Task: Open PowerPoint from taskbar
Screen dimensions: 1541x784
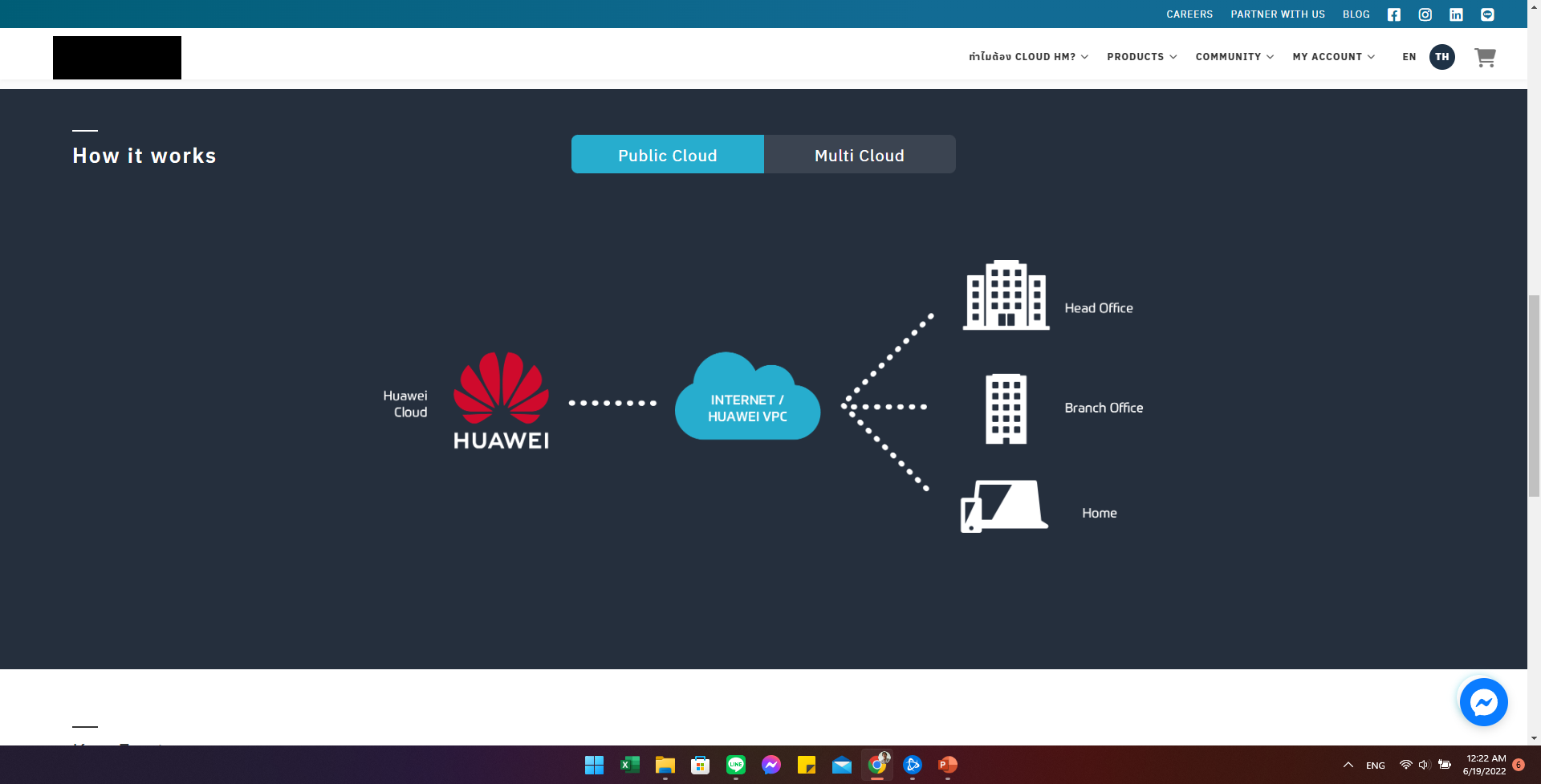Action: pos(948,765)
